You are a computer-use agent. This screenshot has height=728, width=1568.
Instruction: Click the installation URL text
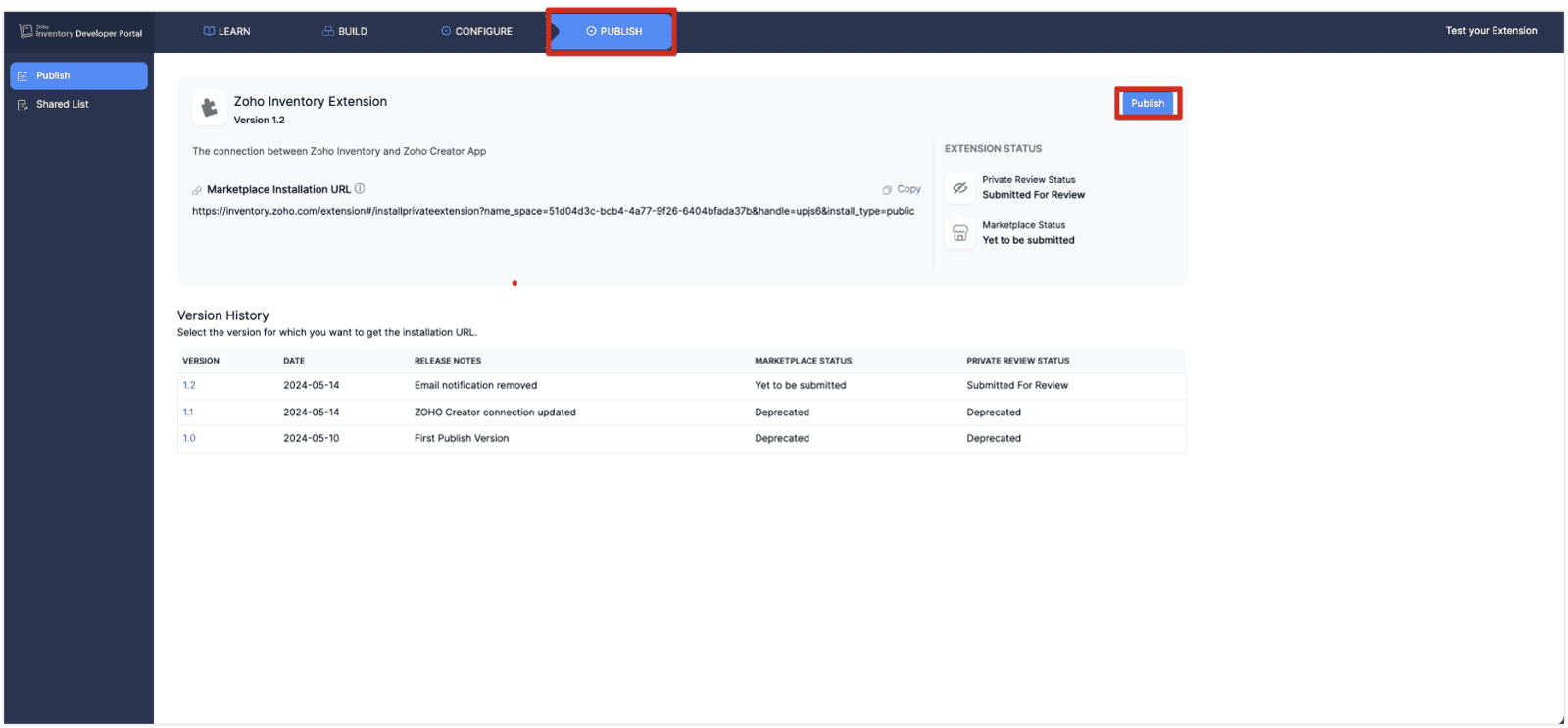[x=553, y=211]
